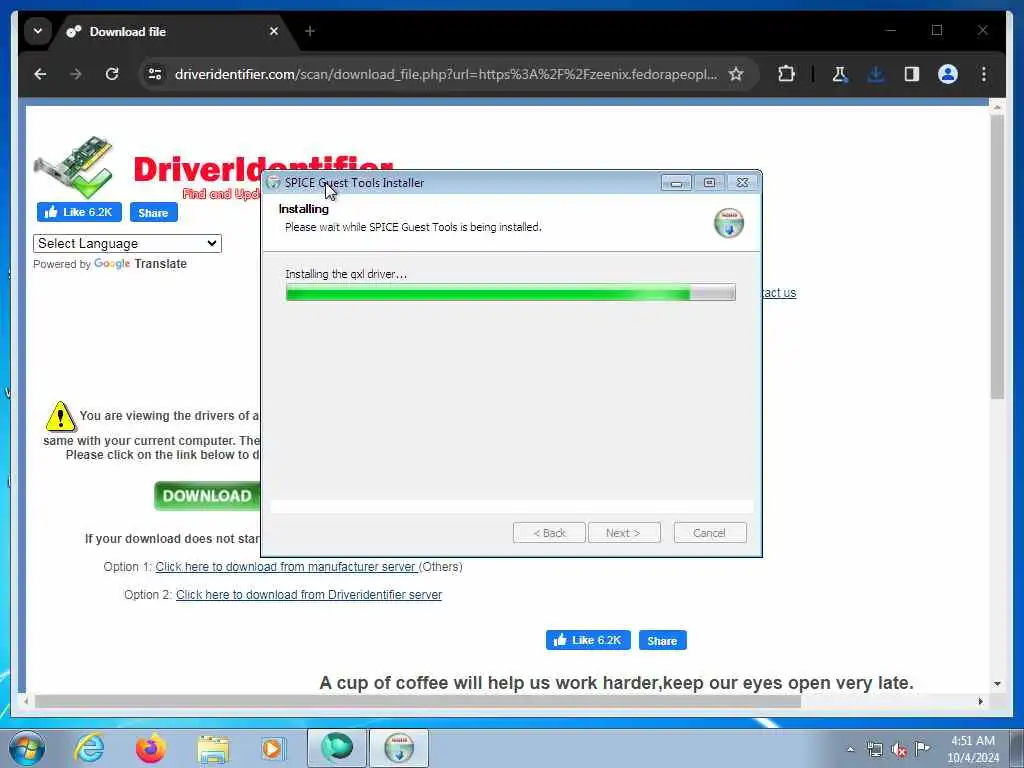Screen dimensions: 1024x768
Task: Click the horizontal page scrollbar thumb
Action: pyautogui.click(x=418, y=701)
